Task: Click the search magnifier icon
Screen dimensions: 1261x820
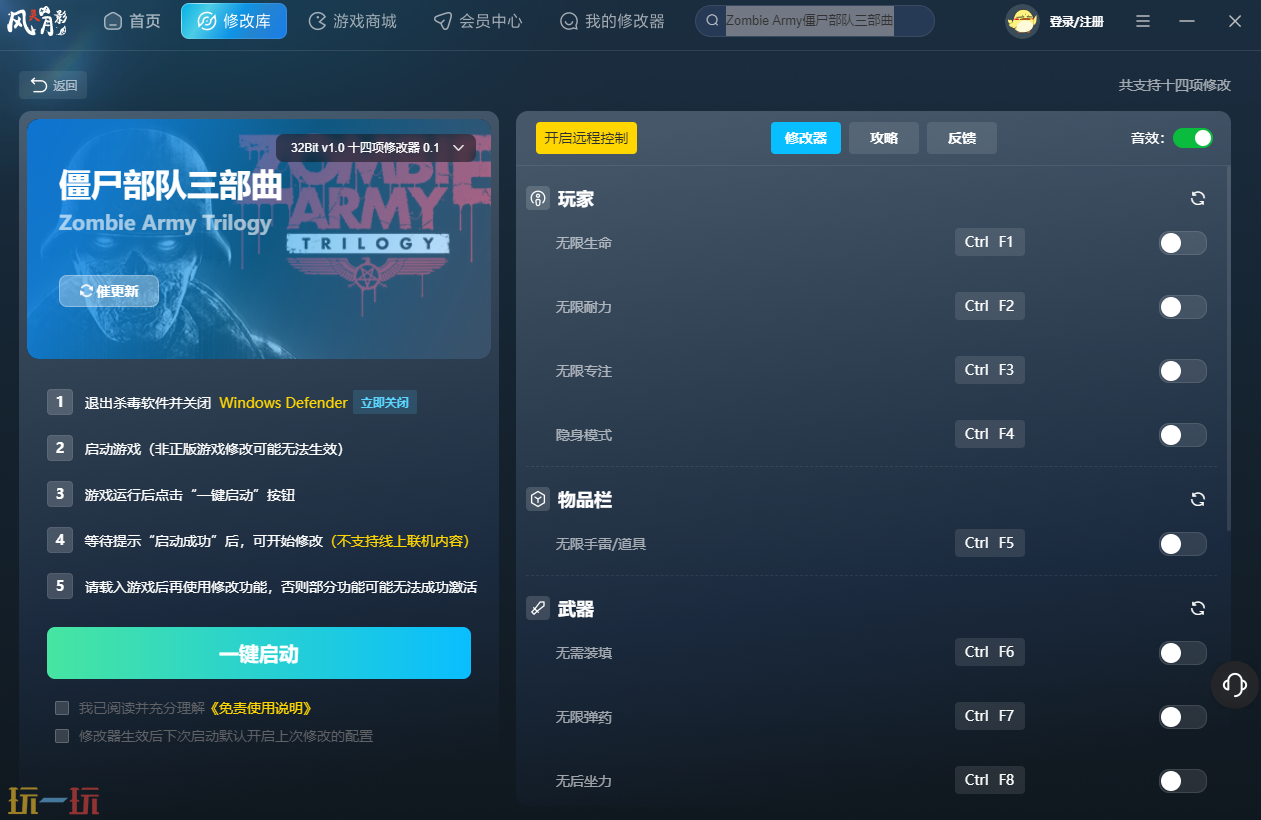Action: pos(712,21)
